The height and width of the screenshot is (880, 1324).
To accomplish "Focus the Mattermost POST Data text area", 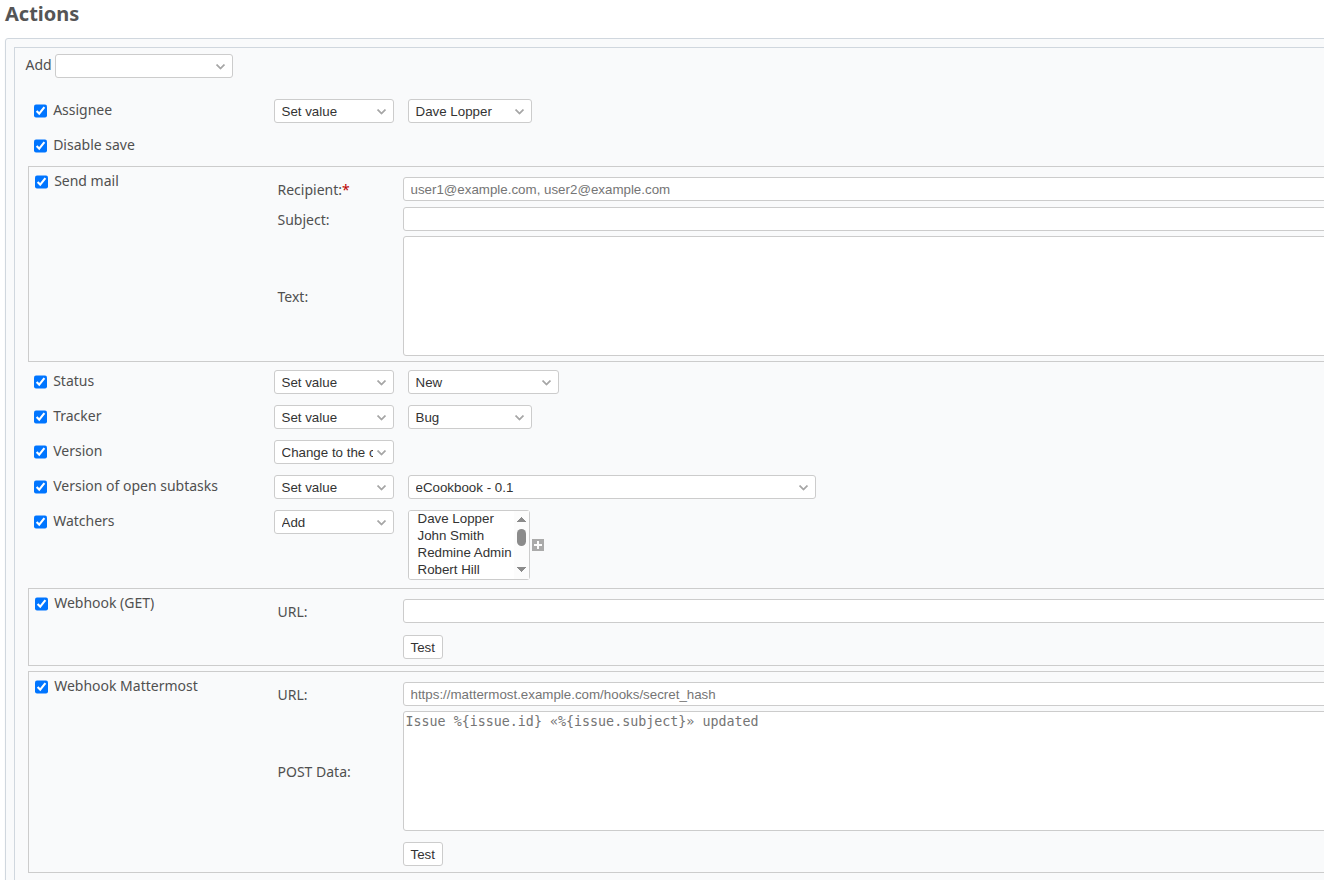I will (x=862, y=771).
